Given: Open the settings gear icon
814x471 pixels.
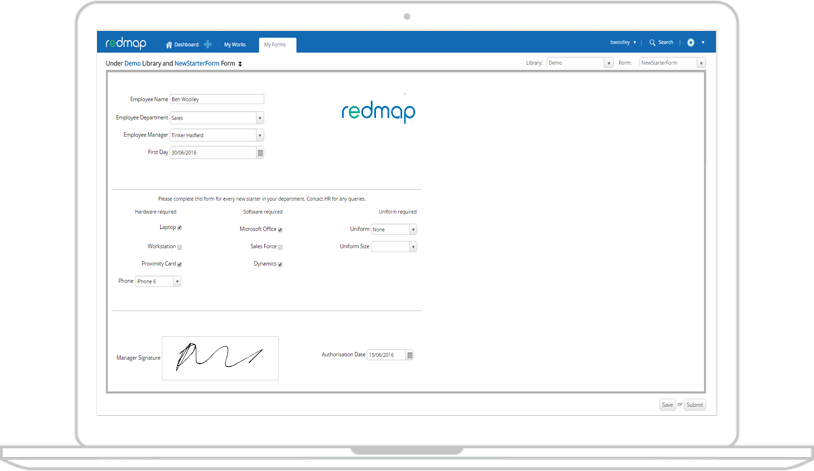Looking at the screenshot, I should [691, 43].
